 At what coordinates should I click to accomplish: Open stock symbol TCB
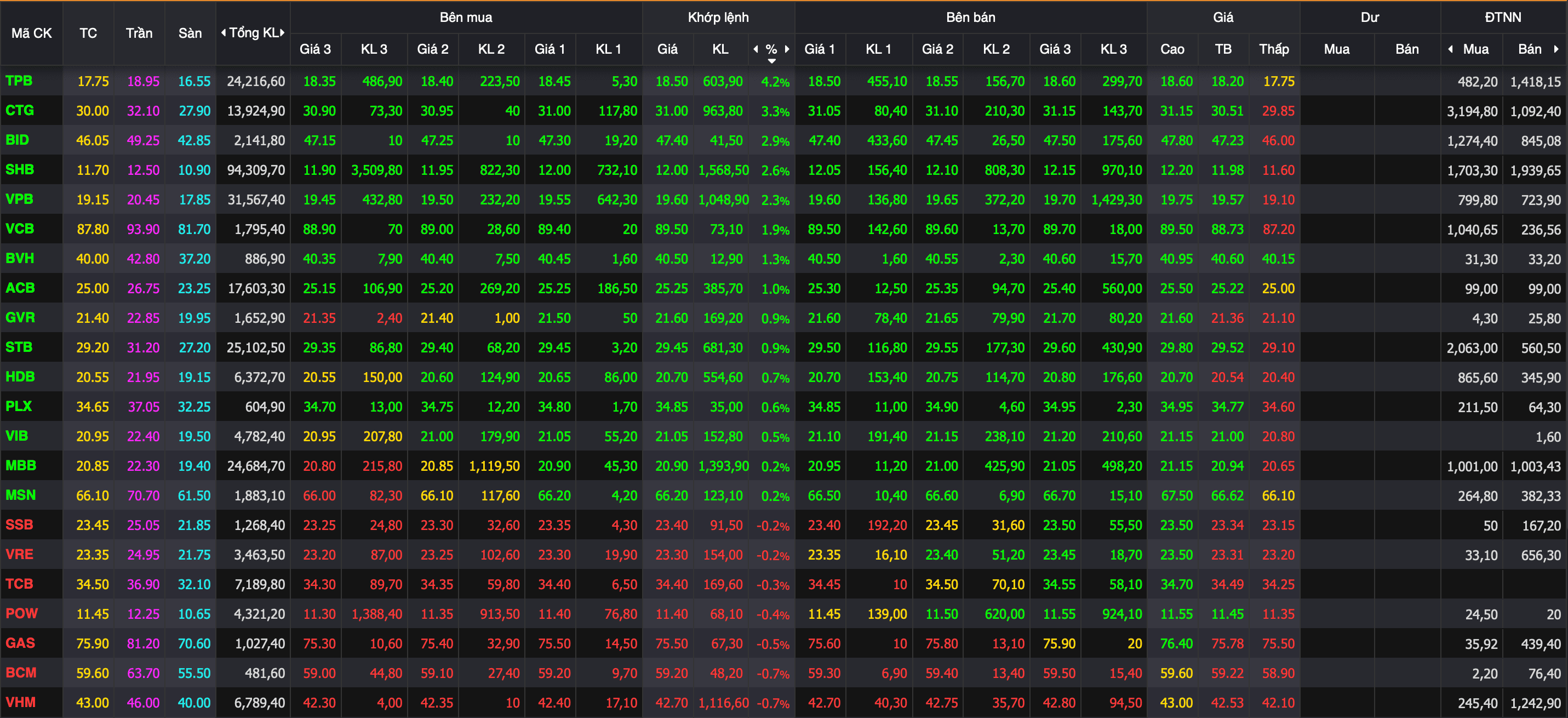point(19,584)
